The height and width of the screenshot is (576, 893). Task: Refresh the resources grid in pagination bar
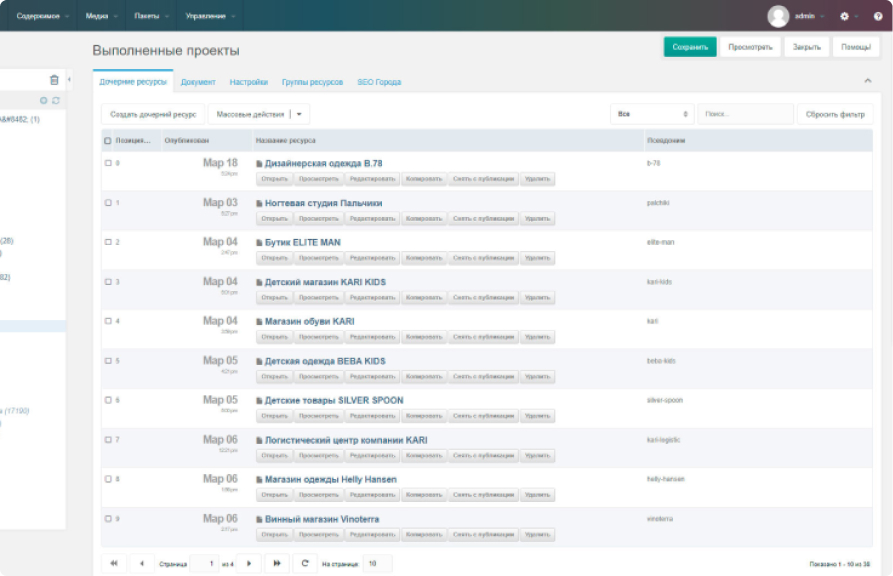coord(305,564)
